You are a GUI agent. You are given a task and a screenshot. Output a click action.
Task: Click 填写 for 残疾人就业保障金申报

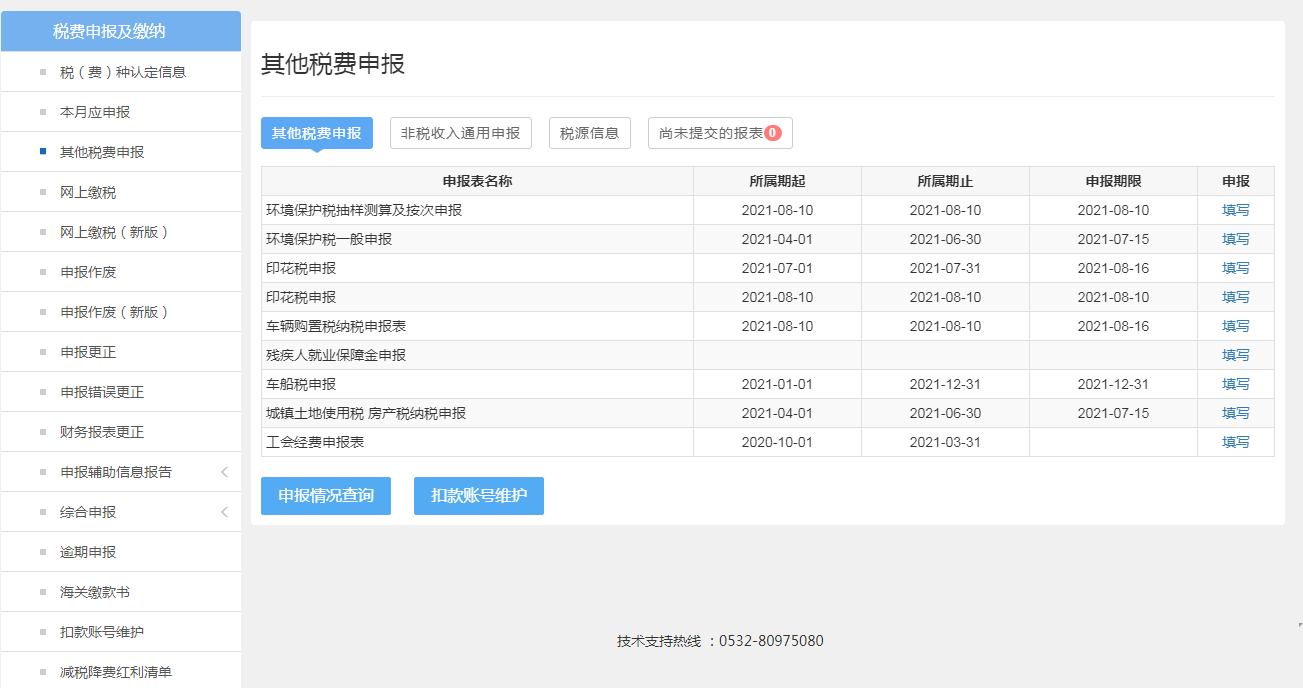[x=1235, y=356]
